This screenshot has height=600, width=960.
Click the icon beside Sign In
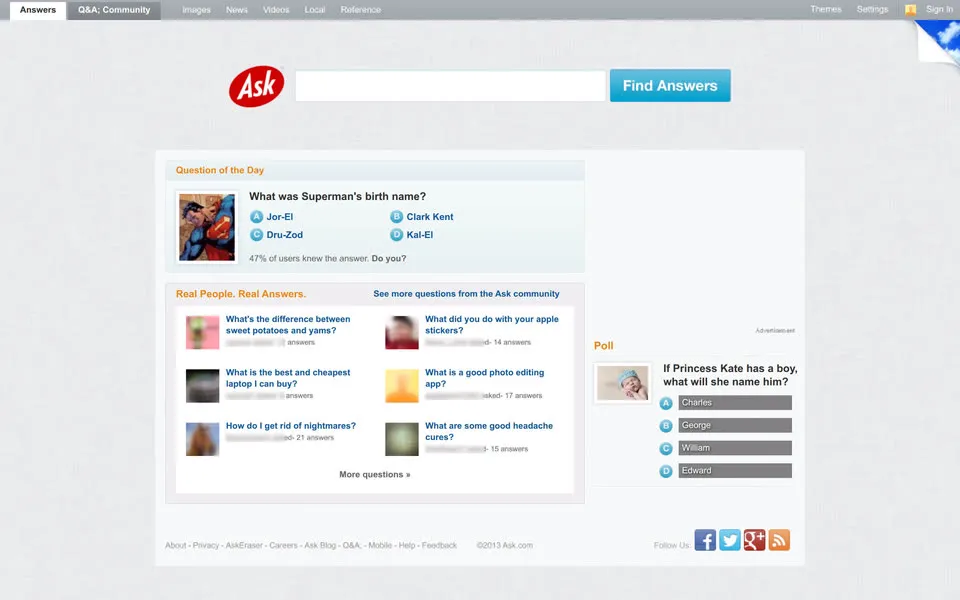point(910,10)
